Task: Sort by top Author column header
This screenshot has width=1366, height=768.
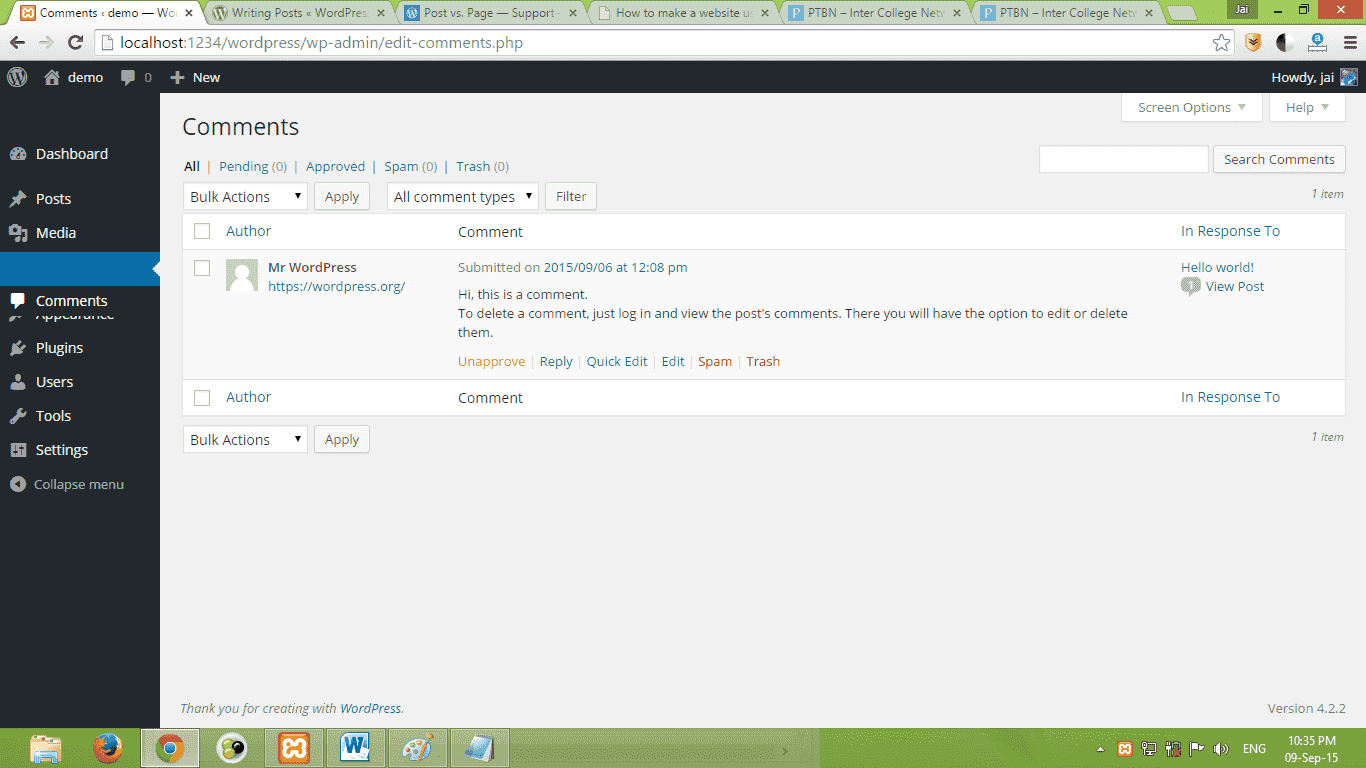Action: (248, 231)
